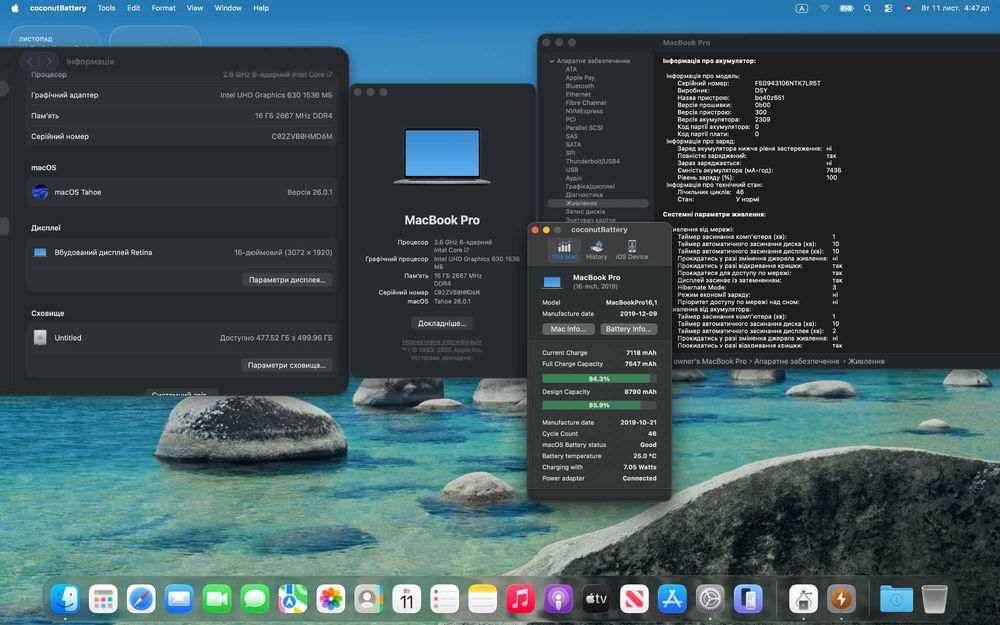Select NVMExpress in System Information sidebar

pos(584,111)
